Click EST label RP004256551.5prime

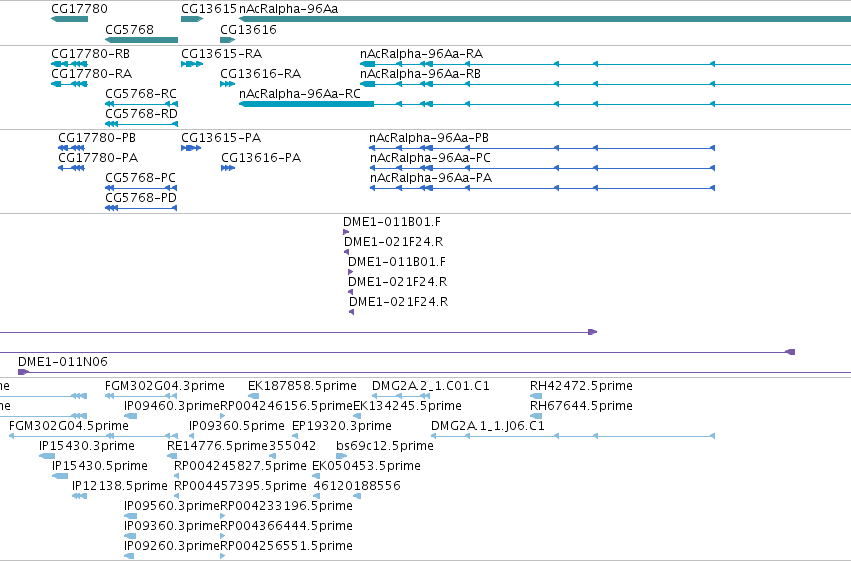coord(287,546)
